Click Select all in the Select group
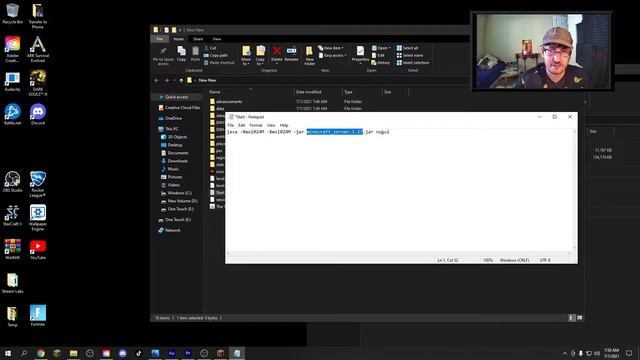 pos(407,48)
